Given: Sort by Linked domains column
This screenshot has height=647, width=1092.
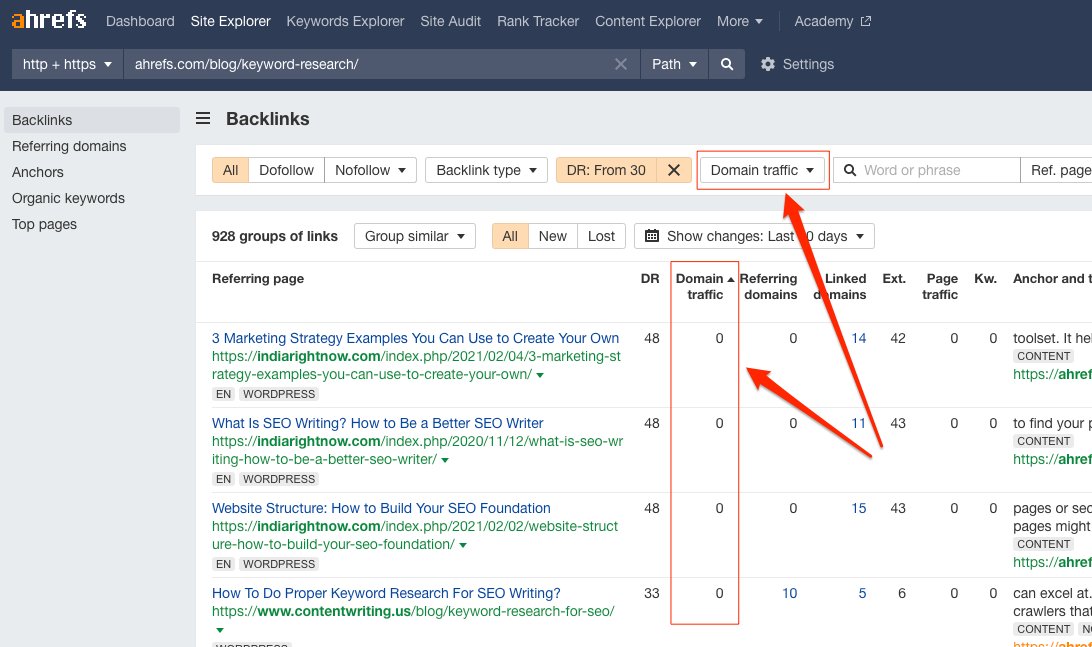Looking at the screenshot, I should point(841,286).
